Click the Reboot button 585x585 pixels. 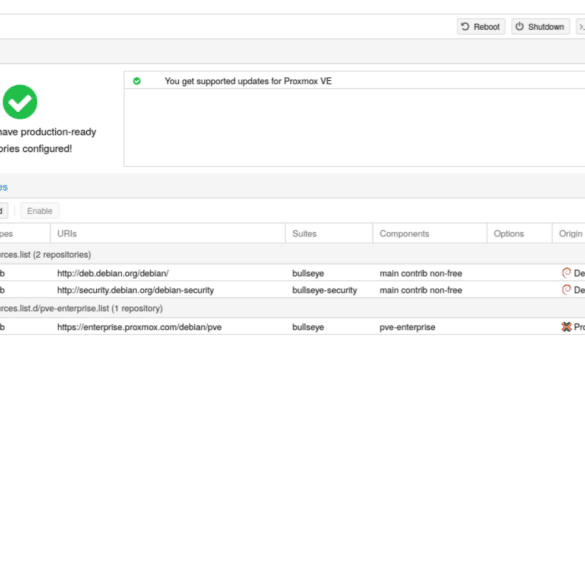[481, 27]
